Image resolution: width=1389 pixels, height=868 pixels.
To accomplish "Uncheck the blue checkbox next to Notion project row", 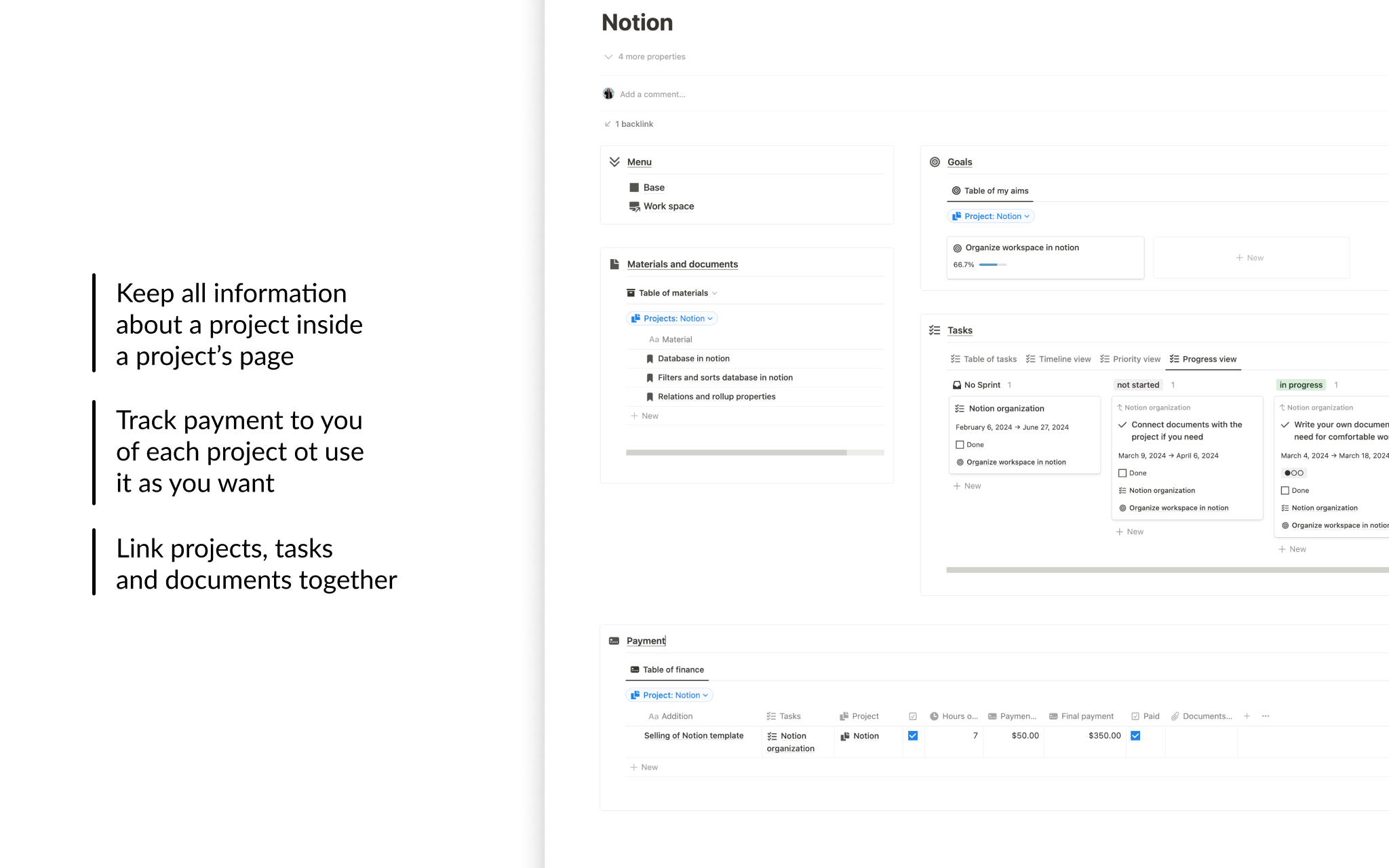I will (913, 735).
